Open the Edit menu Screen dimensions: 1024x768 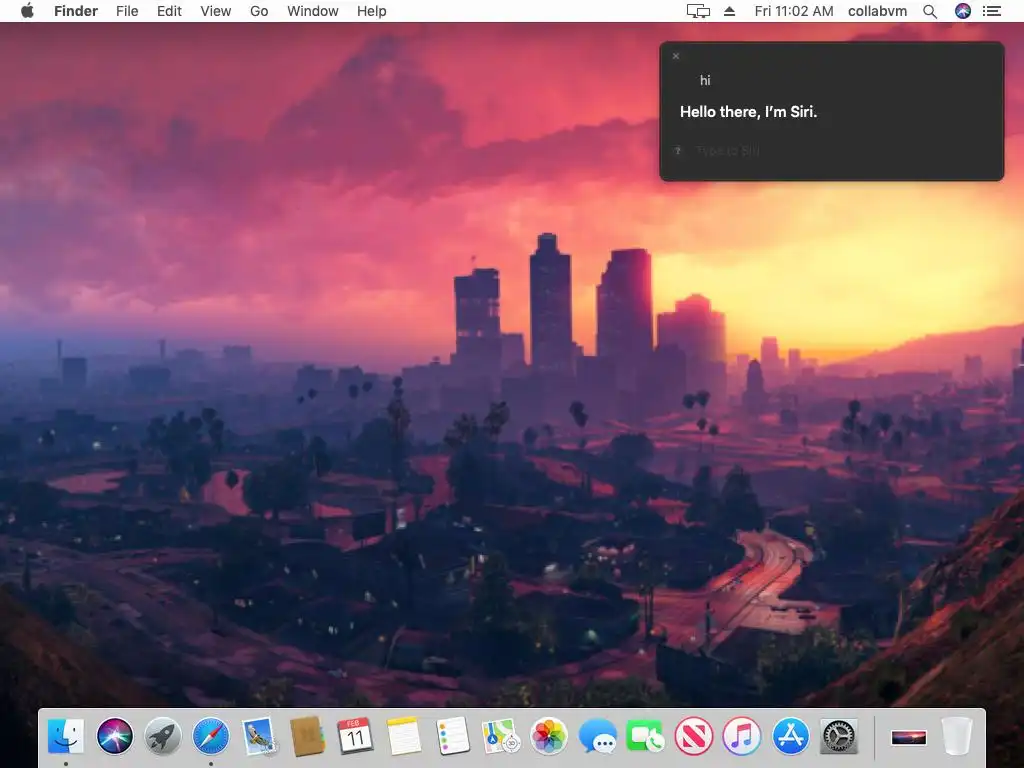[169, 11]
